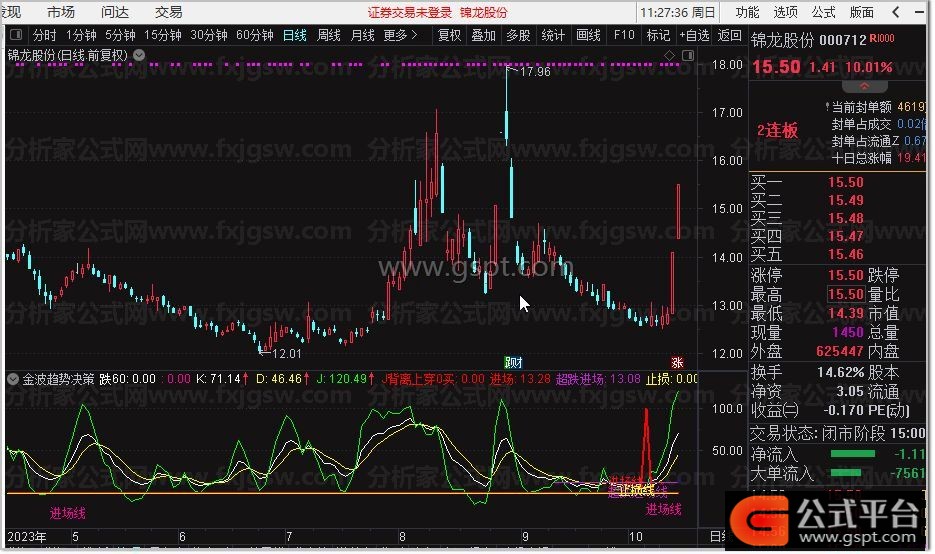
Task: Switch to the 60分钟 period
Action: tap(255, 35)
